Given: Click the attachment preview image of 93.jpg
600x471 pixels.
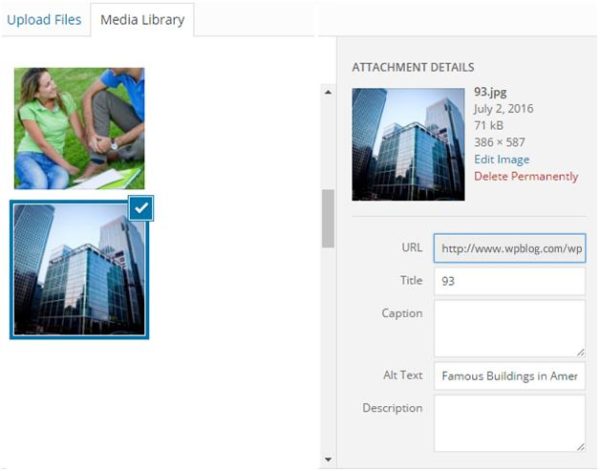Looking at the screenshot, I should click(408, 144).
